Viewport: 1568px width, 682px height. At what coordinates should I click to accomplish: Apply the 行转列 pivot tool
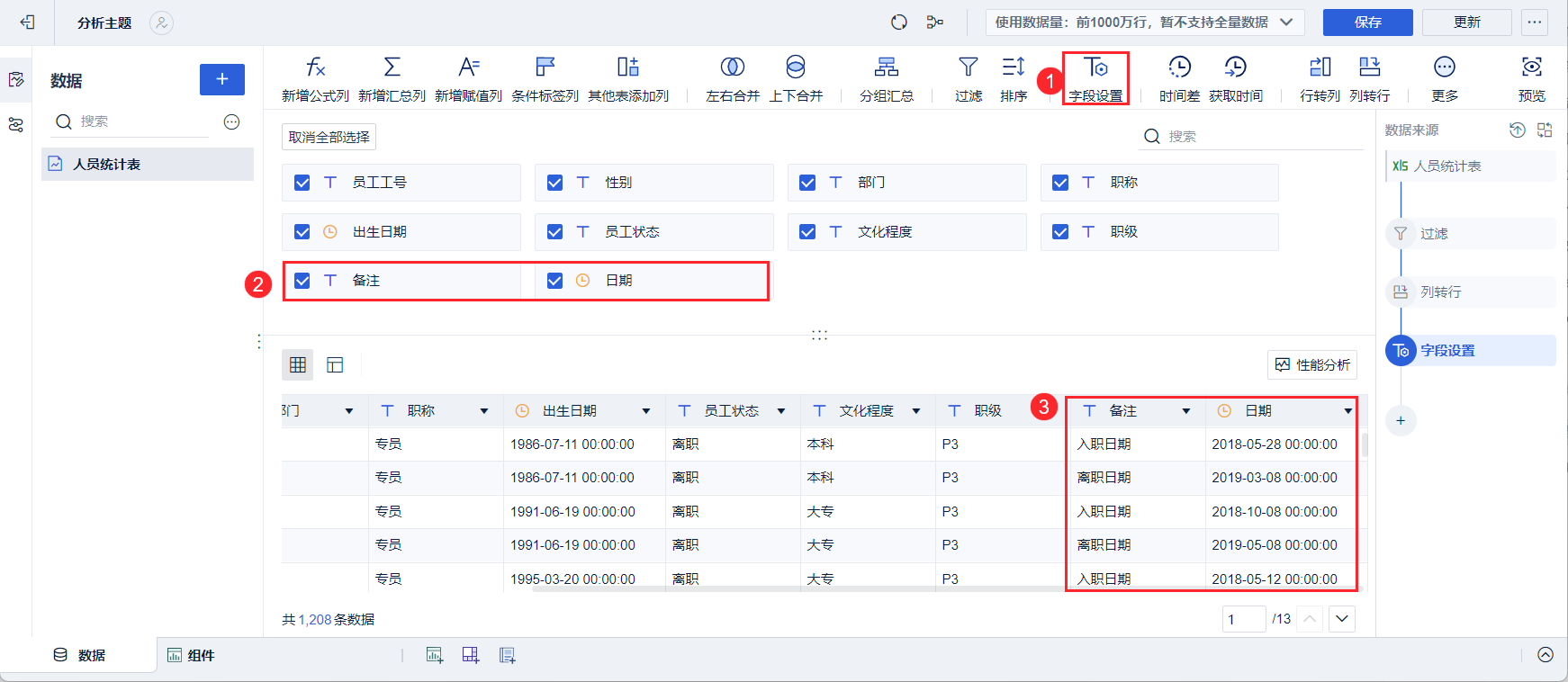pos(1320,78)
